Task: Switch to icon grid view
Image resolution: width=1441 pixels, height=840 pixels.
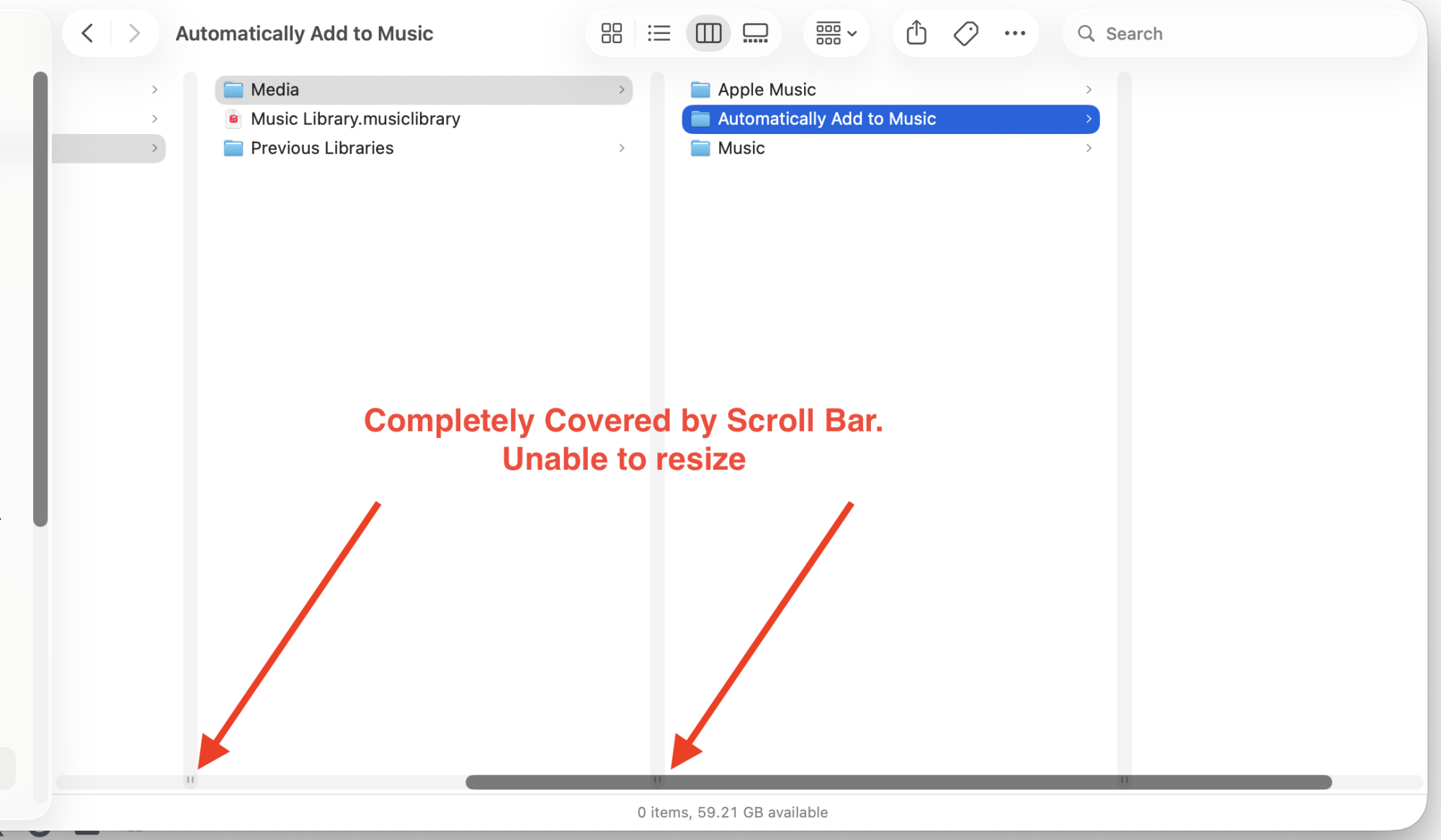Action: 611,33
